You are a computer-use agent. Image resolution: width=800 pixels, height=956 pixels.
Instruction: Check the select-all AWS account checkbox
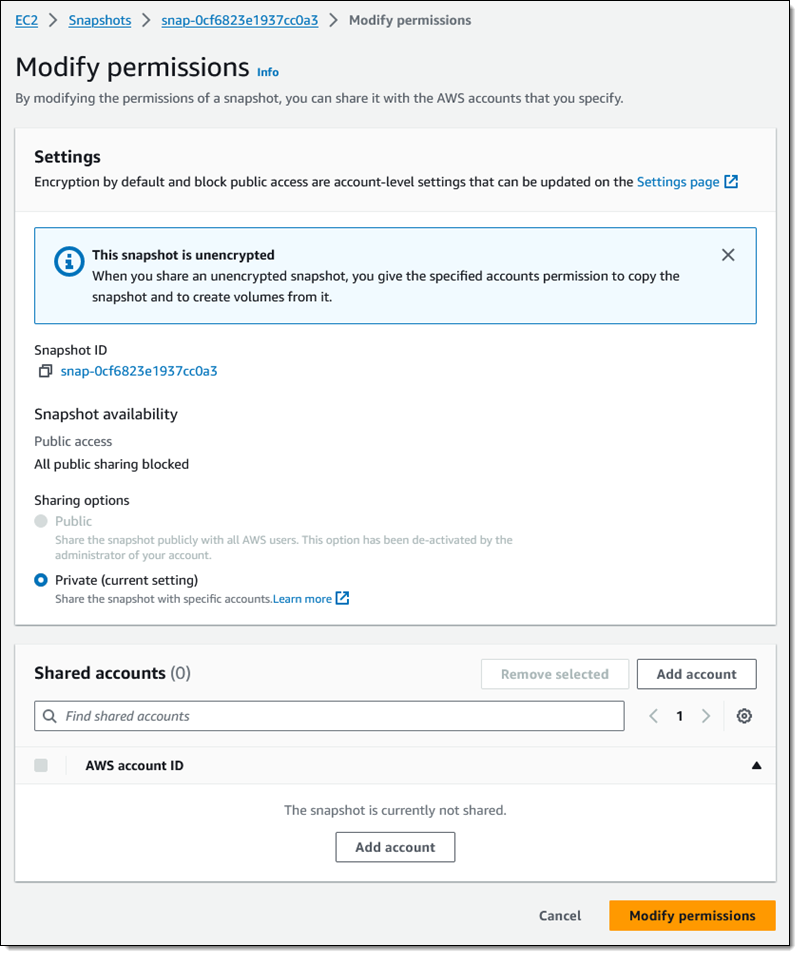(x=41, y=765)
